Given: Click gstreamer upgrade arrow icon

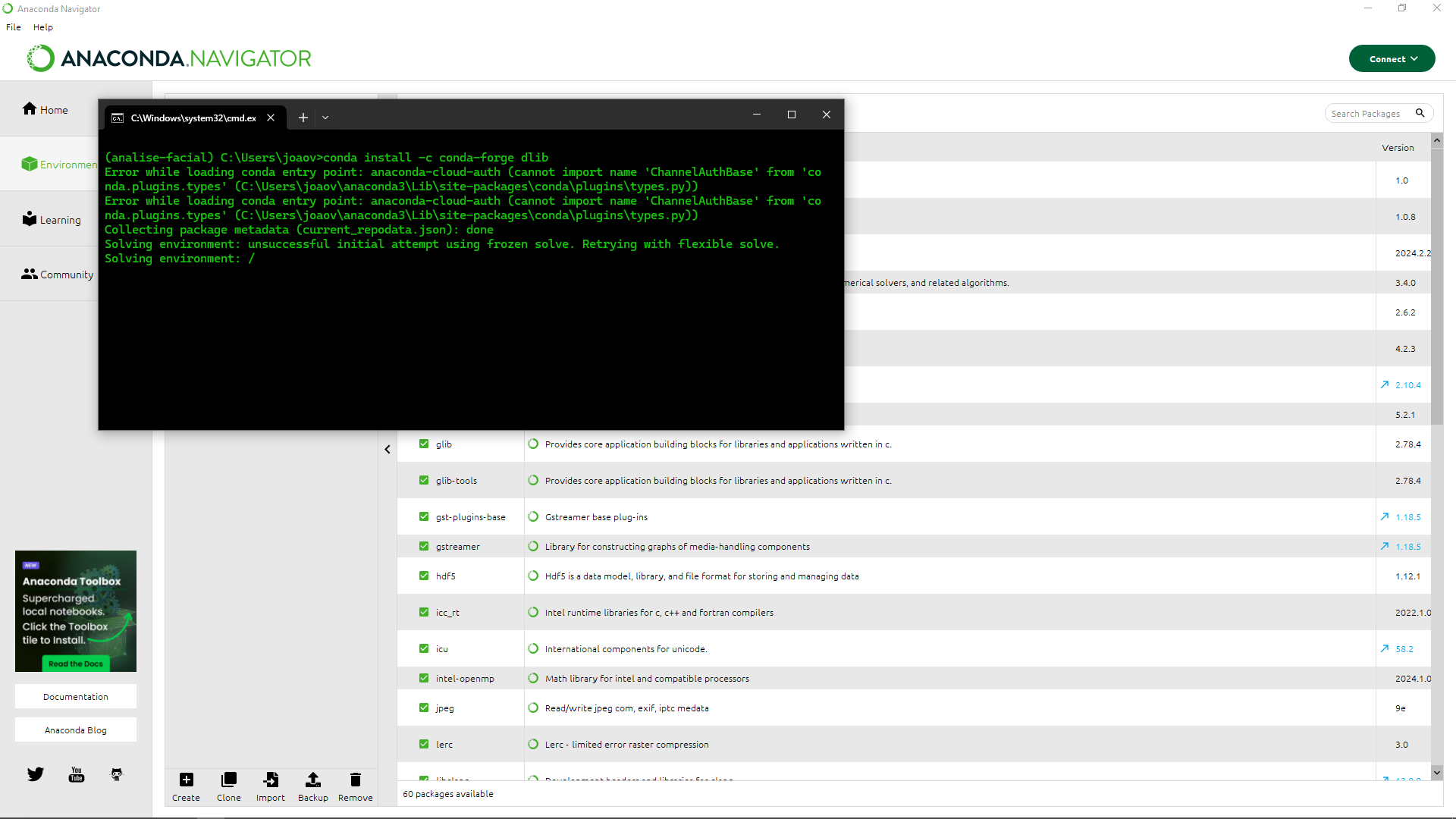Looking at the screenshot, I should [x=1385, y=546].
